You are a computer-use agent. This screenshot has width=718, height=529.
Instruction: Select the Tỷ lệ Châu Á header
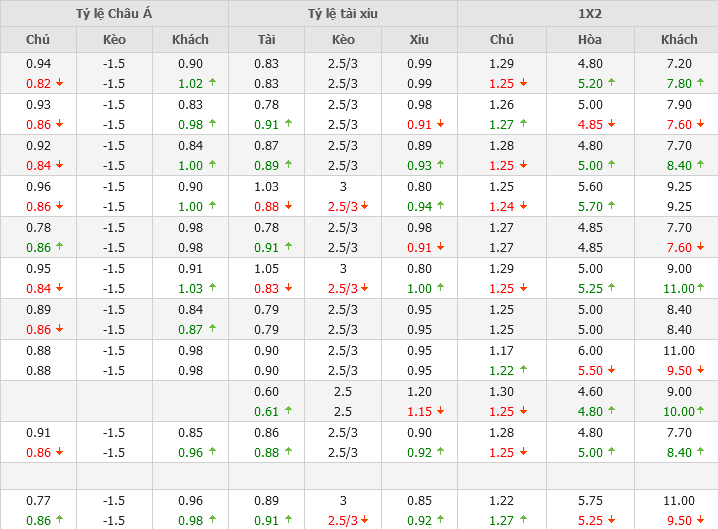click(x=114, y=14)
